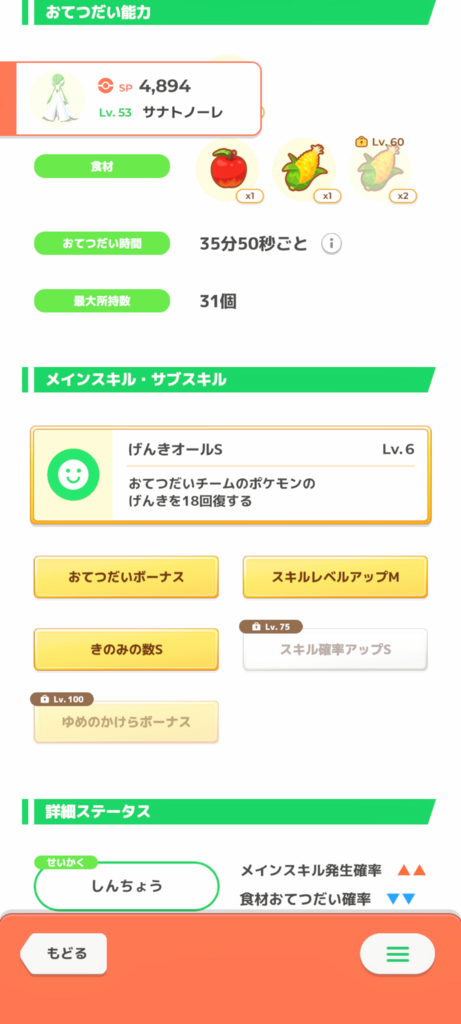The height and width of the screenshot is (1024, 461).
Task: Tap locked ゆめのかけらボーナス sub skill
Action: tap(126, 722)
